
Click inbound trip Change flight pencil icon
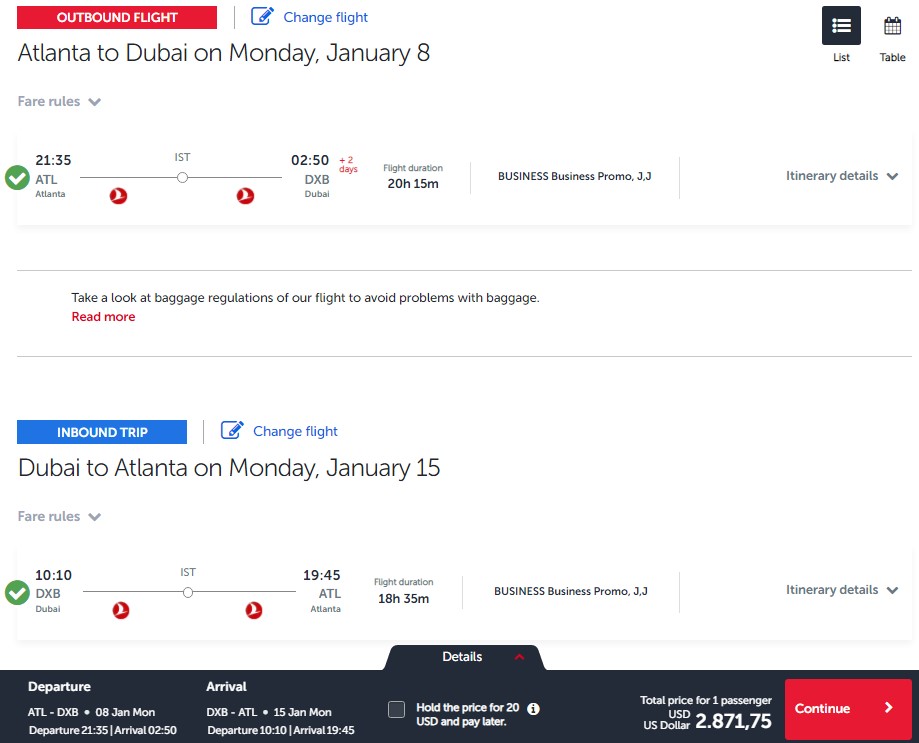[x=232, y=431]
